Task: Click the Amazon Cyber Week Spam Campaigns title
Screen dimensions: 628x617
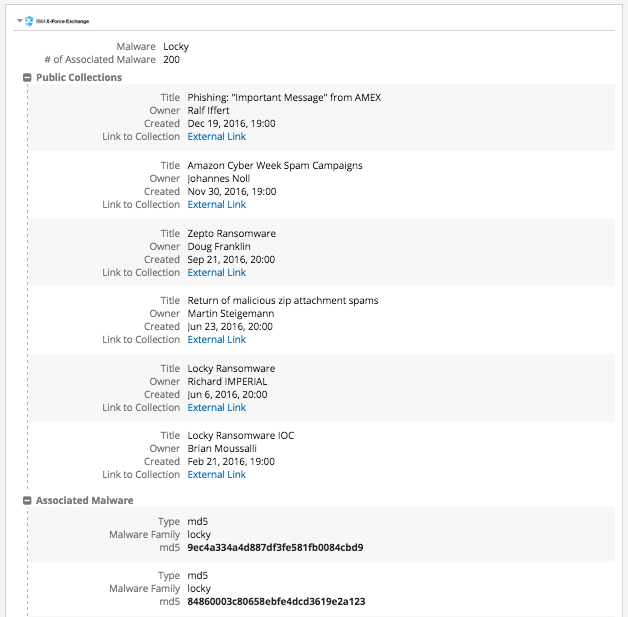Action: (275, 165)
